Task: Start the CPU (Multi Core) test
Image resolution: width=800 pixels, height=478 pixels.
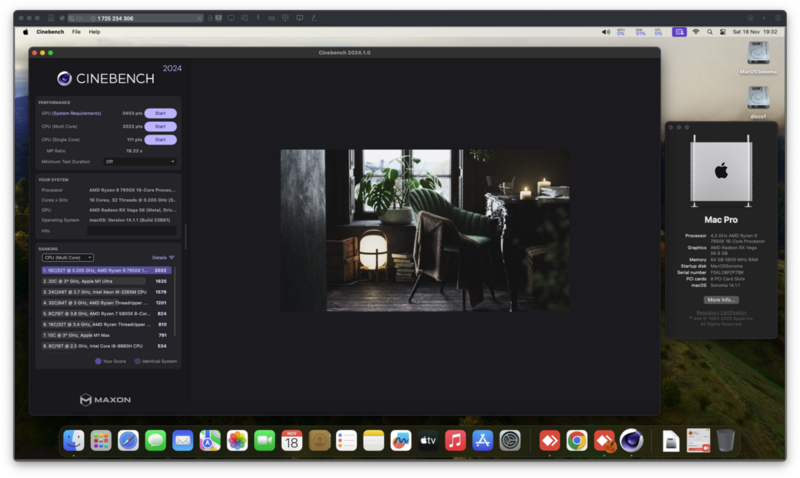Action: tap(160, 126)
